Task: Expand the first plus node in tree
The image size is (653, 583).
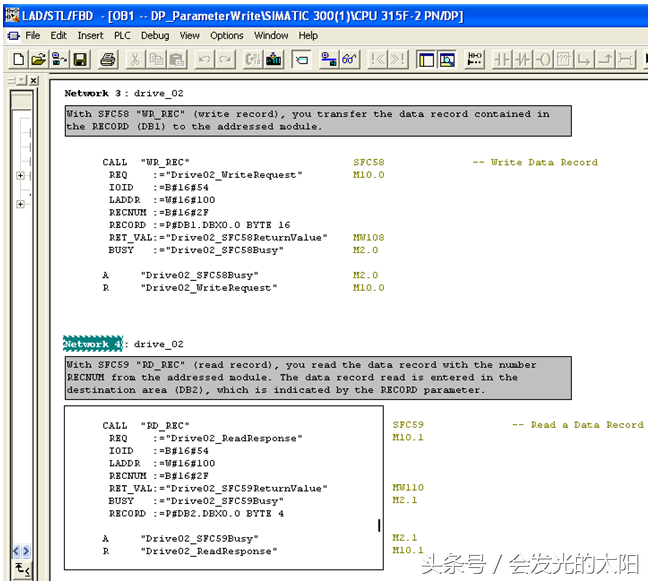Action: pyautogui.click(x=21, y=176)
